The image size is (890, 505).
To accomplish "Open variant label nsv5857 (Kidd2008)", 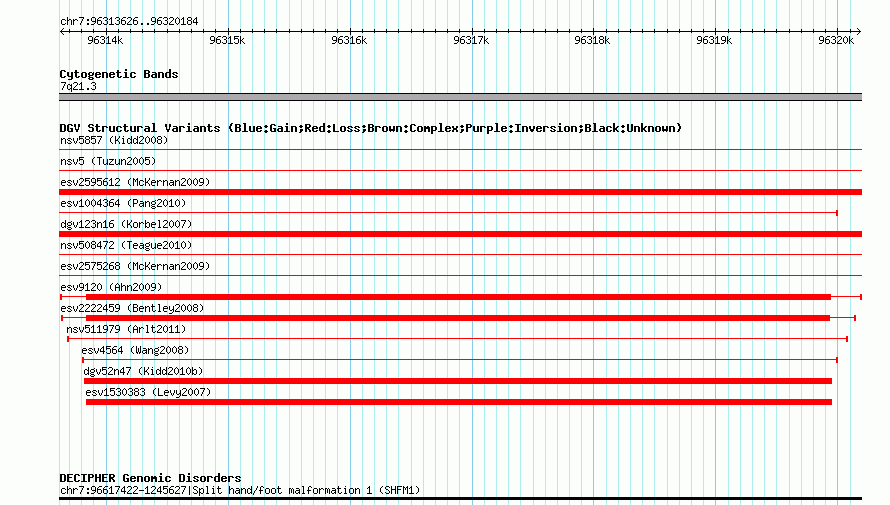I will coord(114,140).
